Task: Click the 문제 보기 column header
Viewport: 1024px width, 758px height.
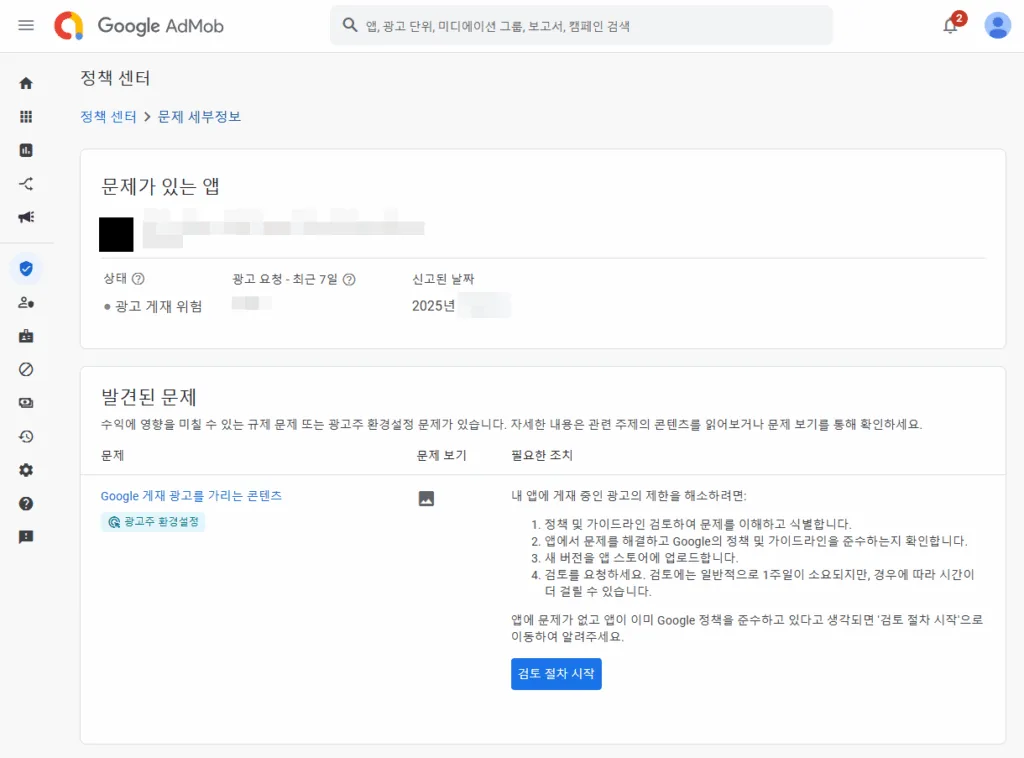Action: [x=441, y=455]
